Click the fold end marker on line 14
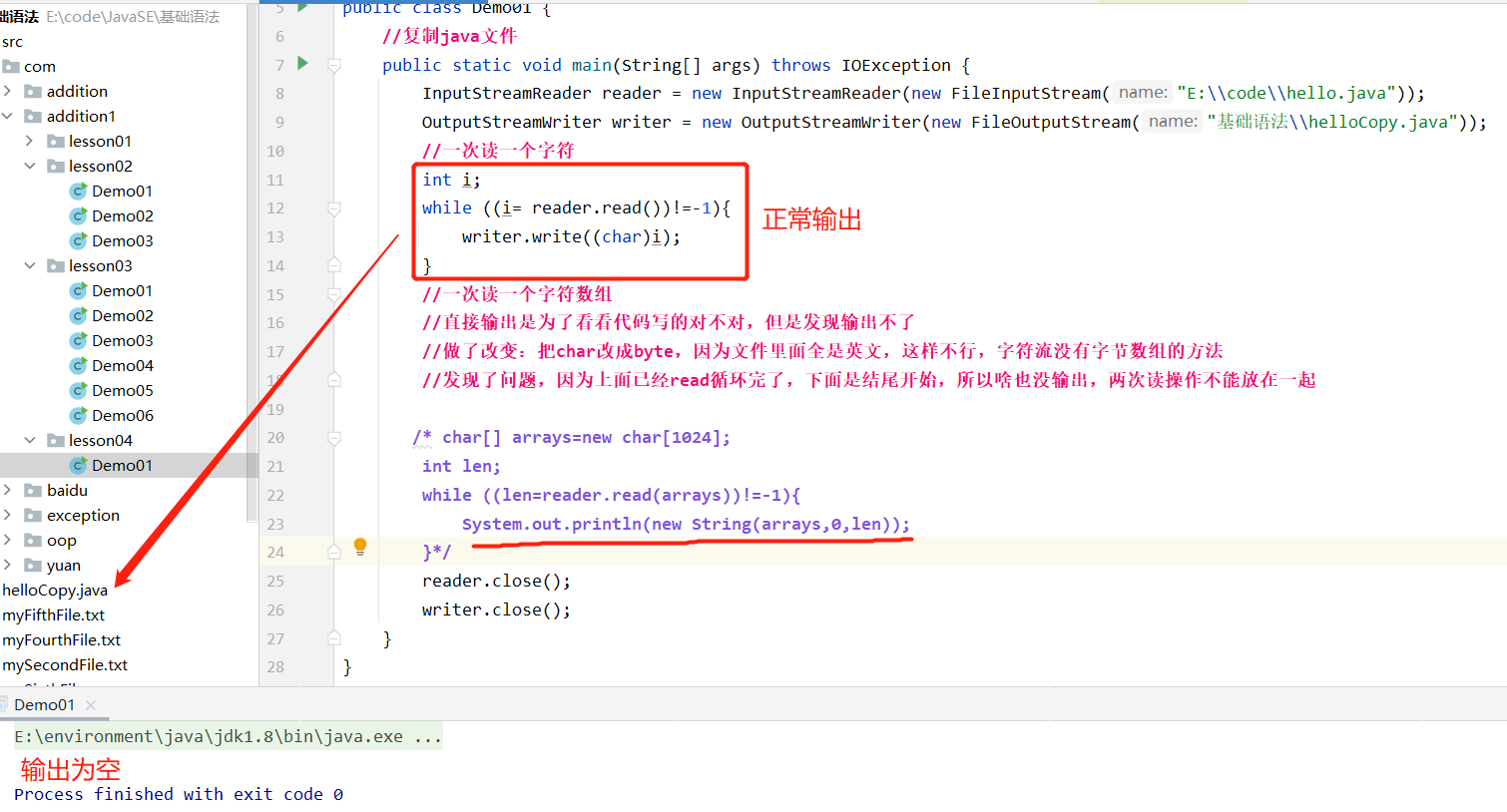1507x812 pixels. pyautogui.click(x=334, y=265)
